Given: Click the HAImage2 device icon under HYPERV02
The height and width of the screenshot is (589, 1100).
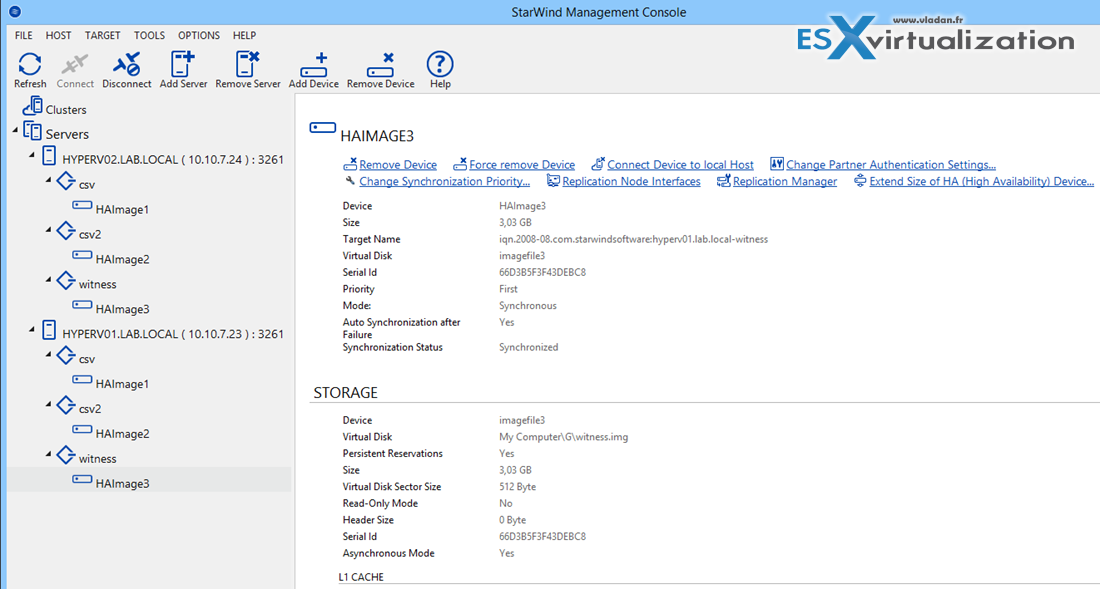Looking at the screenshot, I should pyautogui.click(x=82, y=256).
